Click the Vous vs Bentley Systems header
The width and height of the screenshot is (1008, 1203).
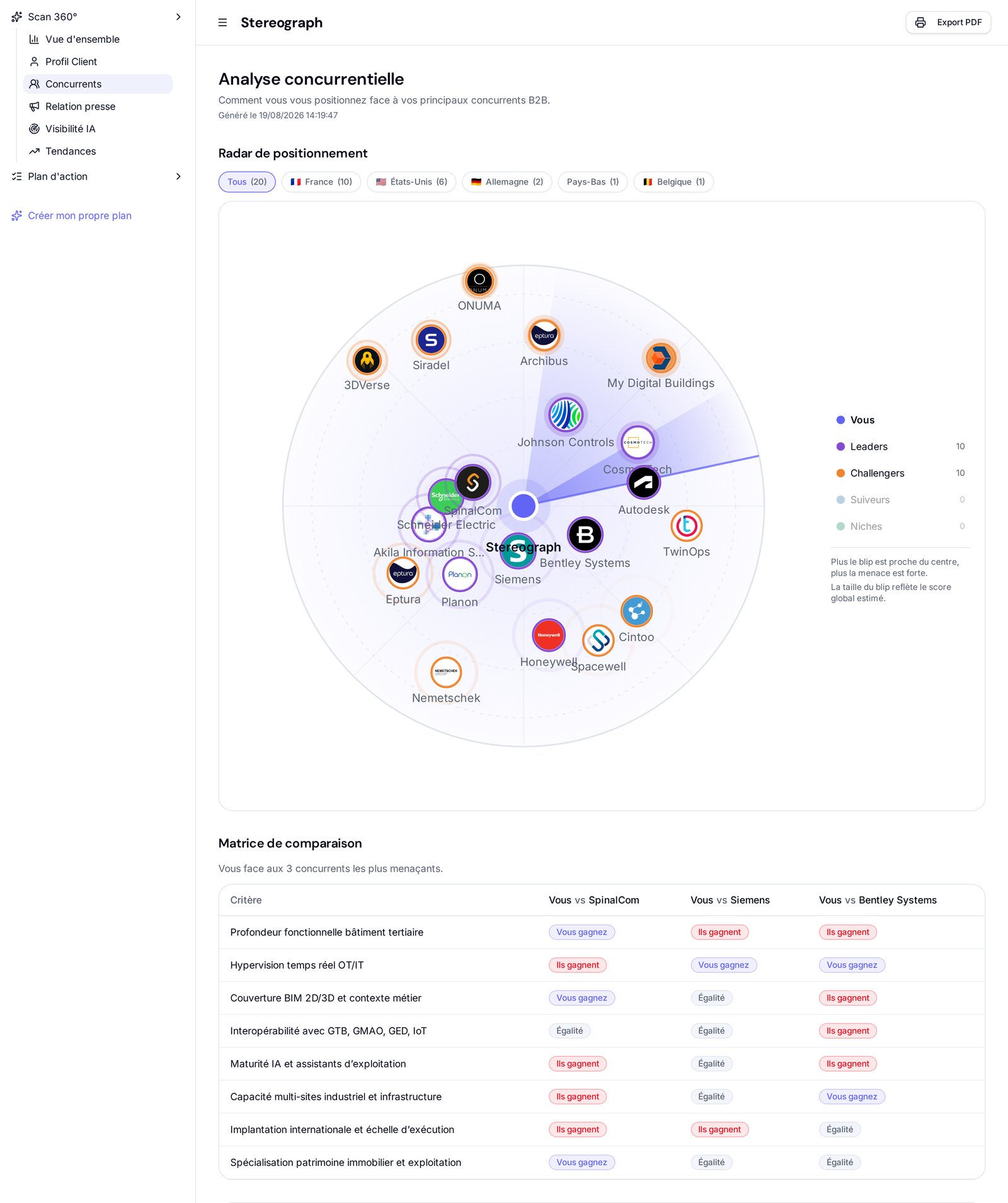pos(878,900)
